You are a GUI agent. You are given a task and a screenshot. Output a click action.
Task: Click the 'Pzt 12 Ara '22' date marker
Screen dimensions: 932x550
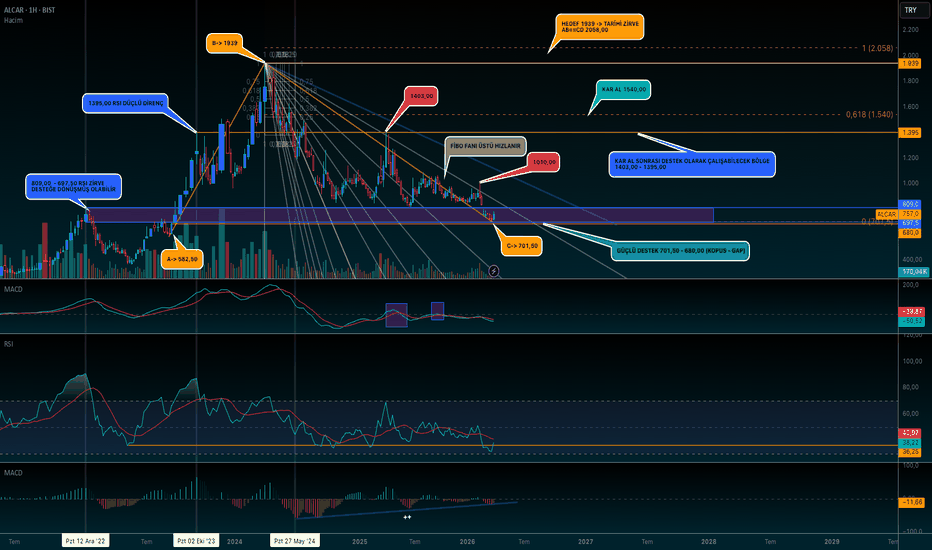[x=86, y=540]
